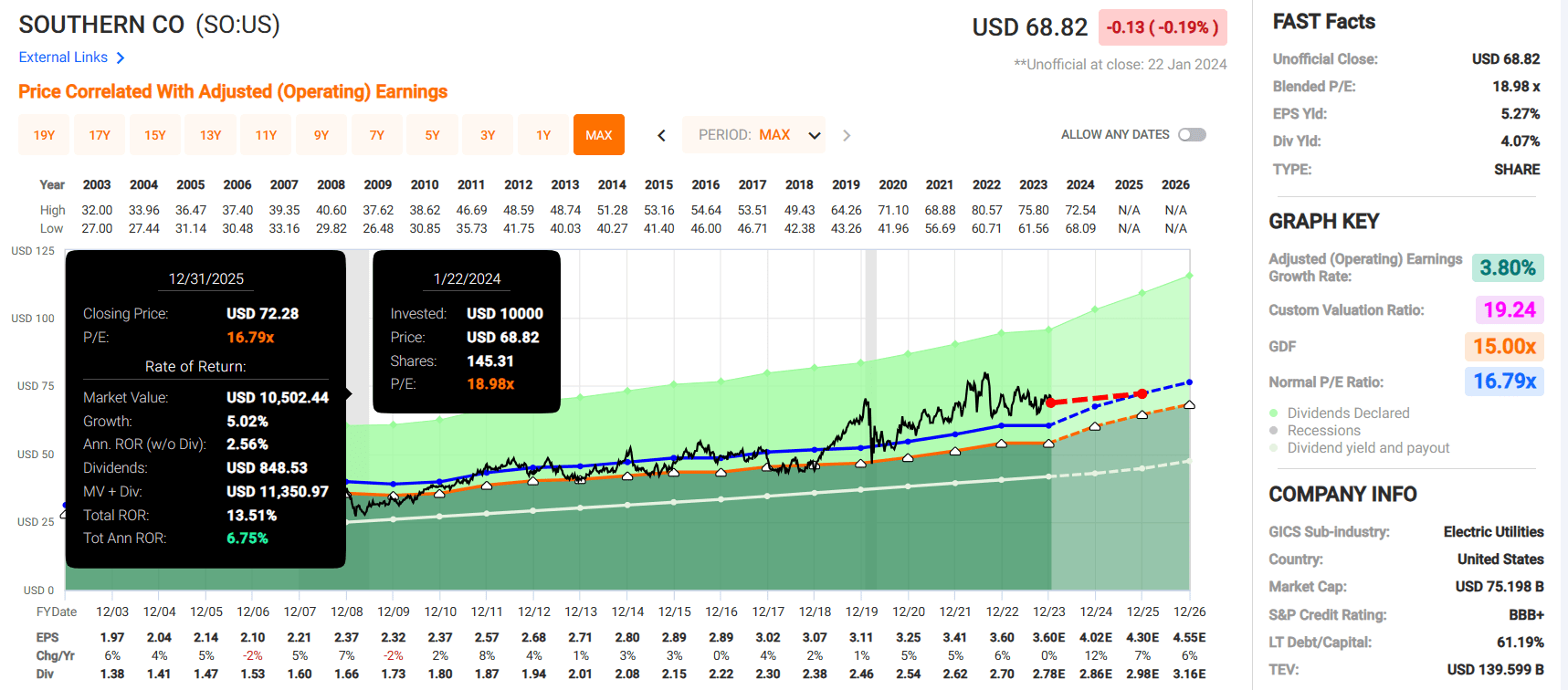Open the PERIOD: MAX dropdown
Viewport: 1568px width, 690px height.
pos(754,135)
